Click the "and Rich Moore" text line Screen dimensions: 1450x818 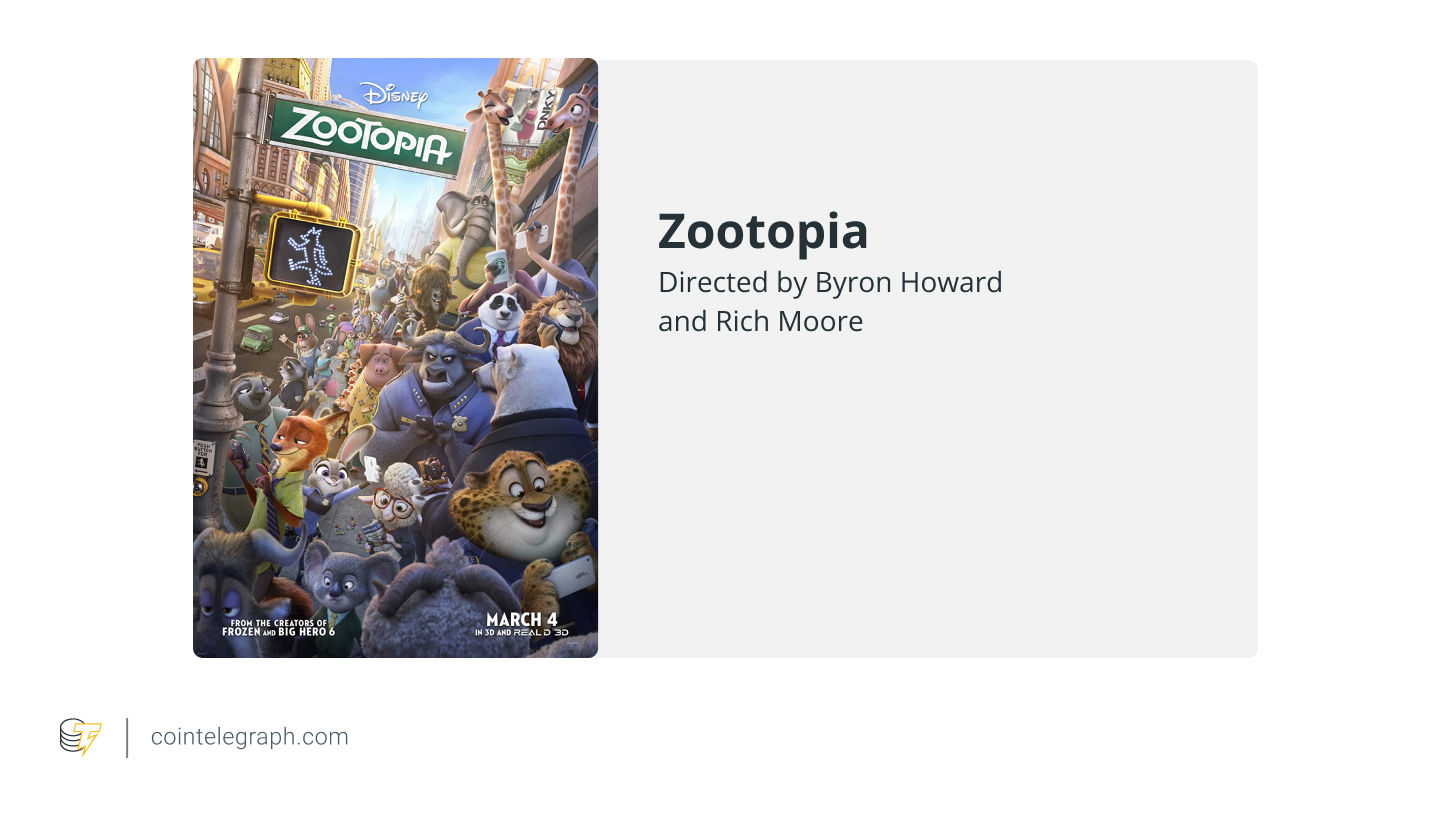coord(760,321)
